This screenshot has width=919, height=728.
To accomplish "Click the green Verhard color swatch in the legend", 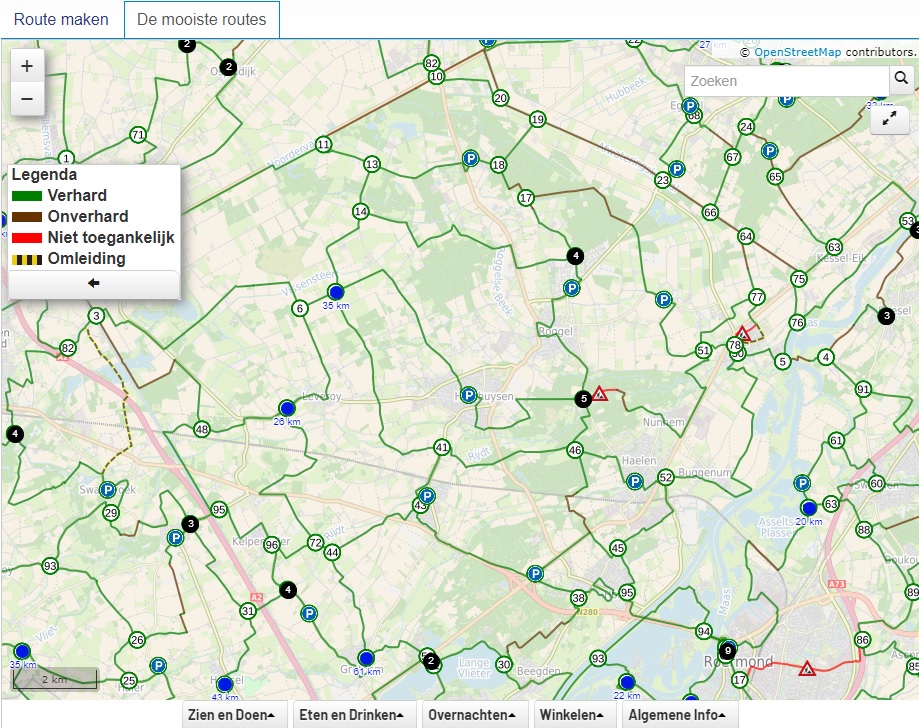I will point(26,195).
